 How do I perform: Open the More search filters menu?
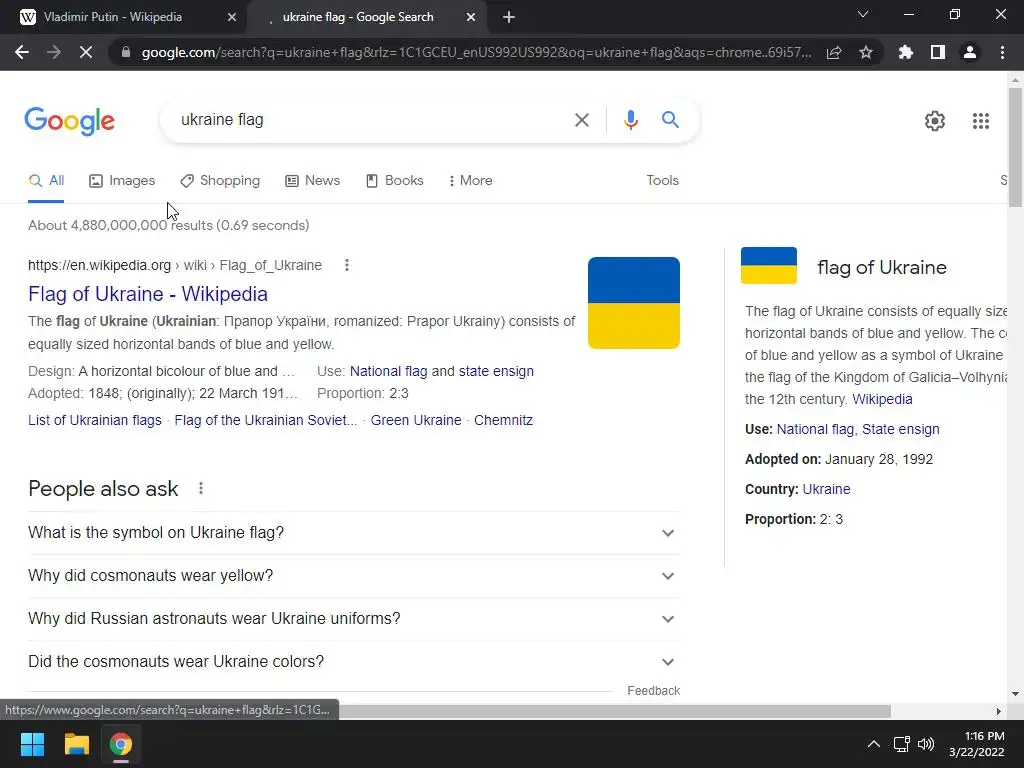tap(470, 181)
